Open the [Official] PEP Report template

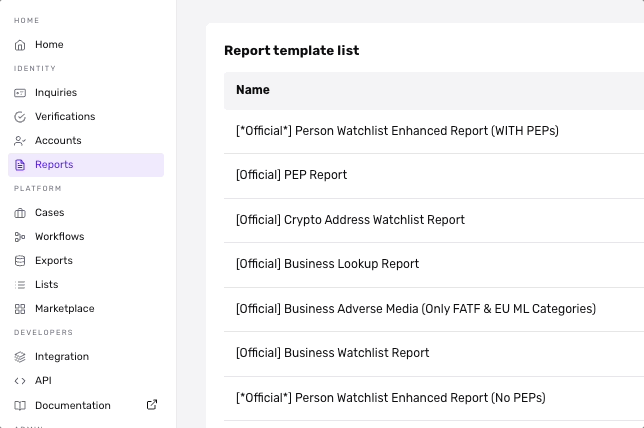coord(291,175)
